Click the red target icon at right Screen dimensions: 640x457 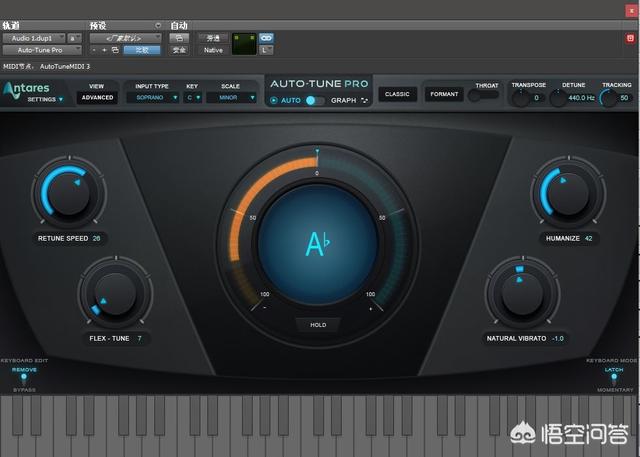[x=630, y=38]
